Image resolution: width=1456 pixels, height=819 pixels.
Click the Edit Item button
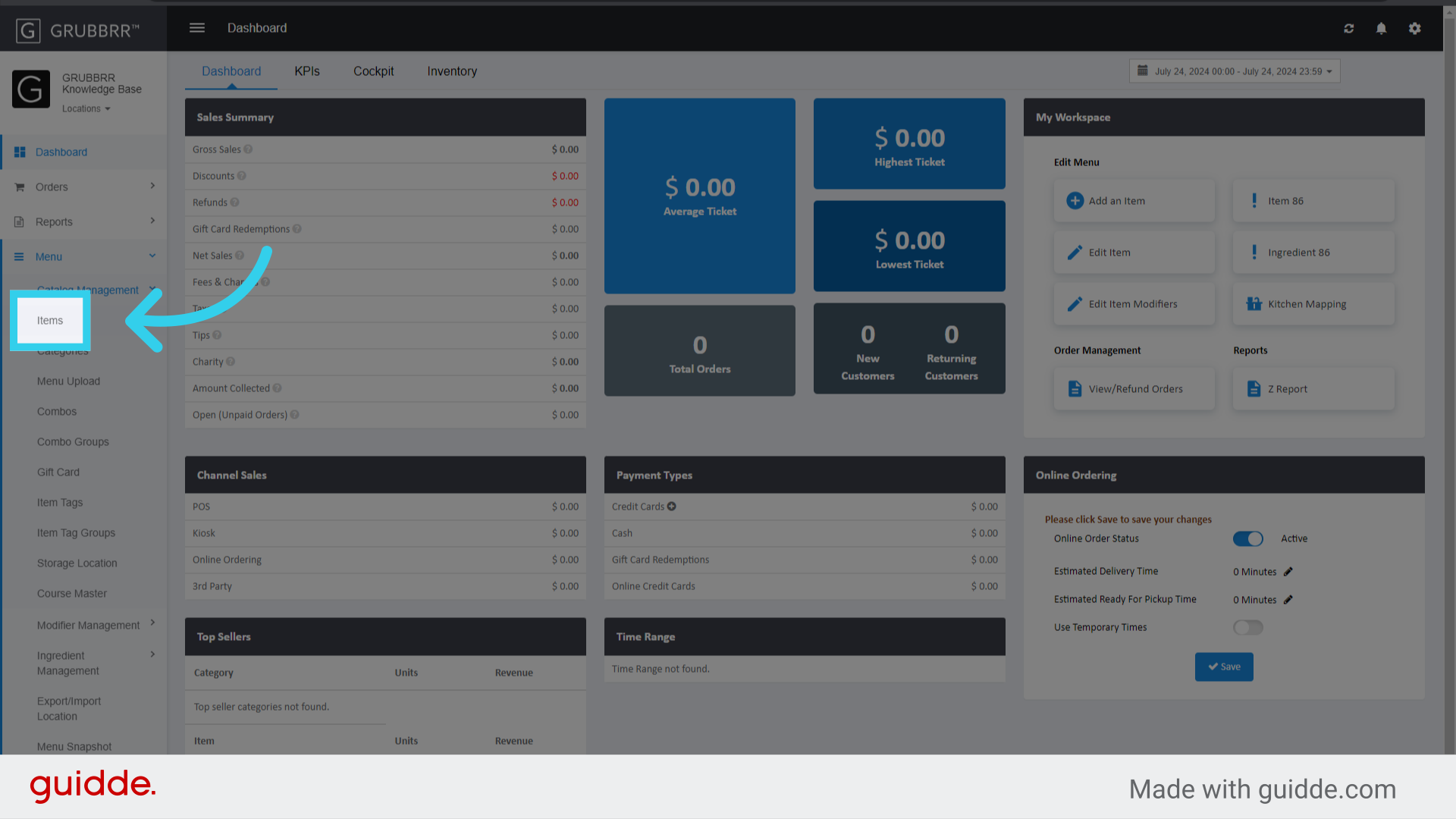tap(1134, 253)
